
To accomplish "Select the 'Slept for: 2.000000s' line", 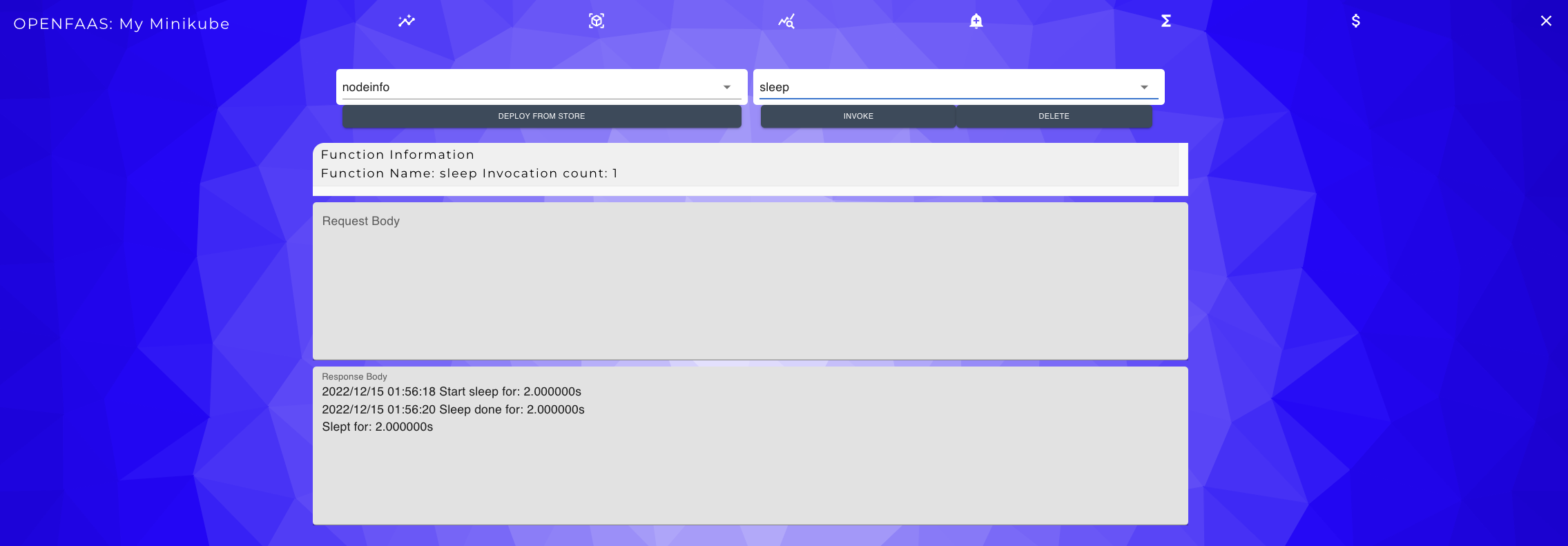I will 377,427.
